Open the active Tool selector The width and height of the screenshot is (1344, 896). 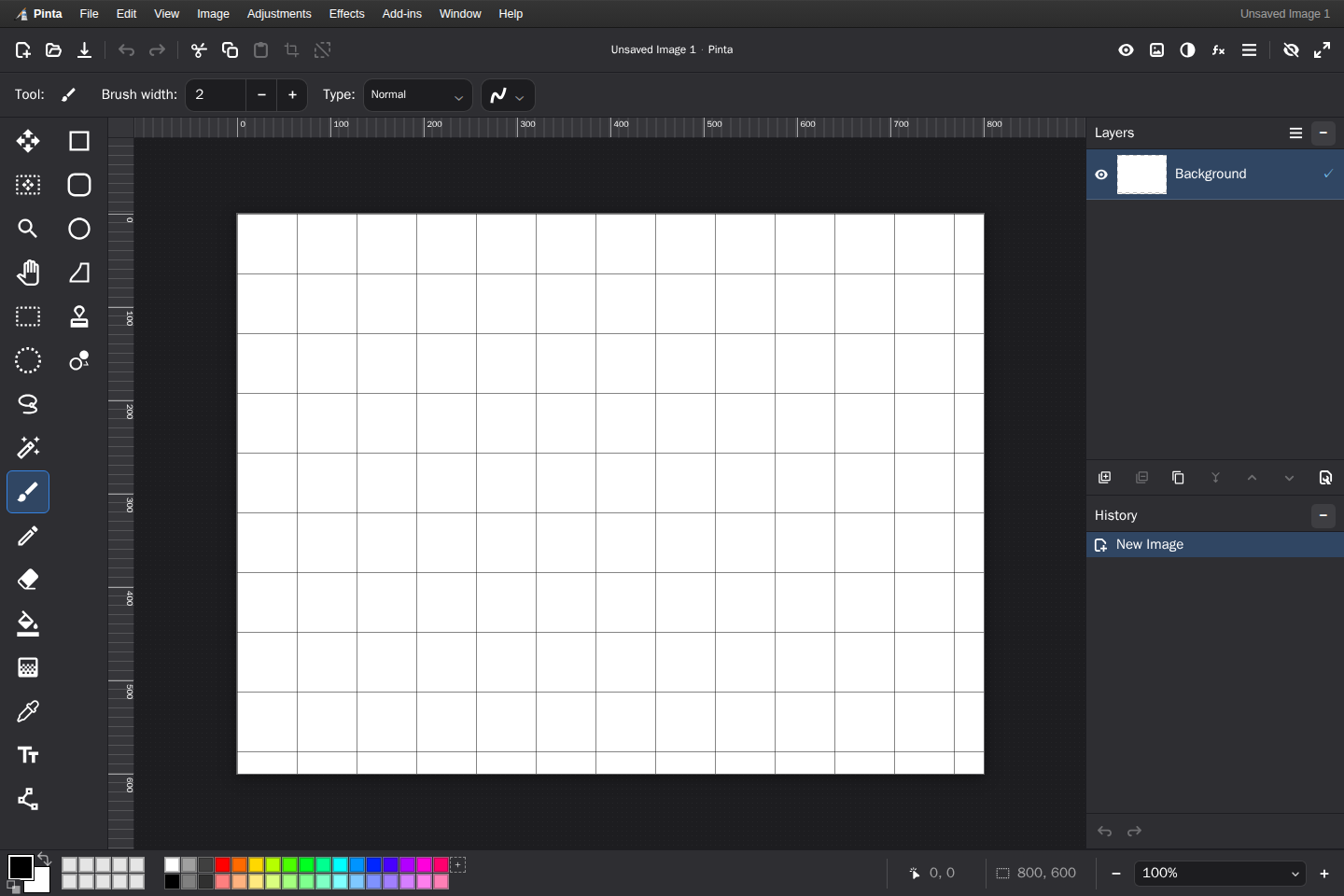click(68, 95)
